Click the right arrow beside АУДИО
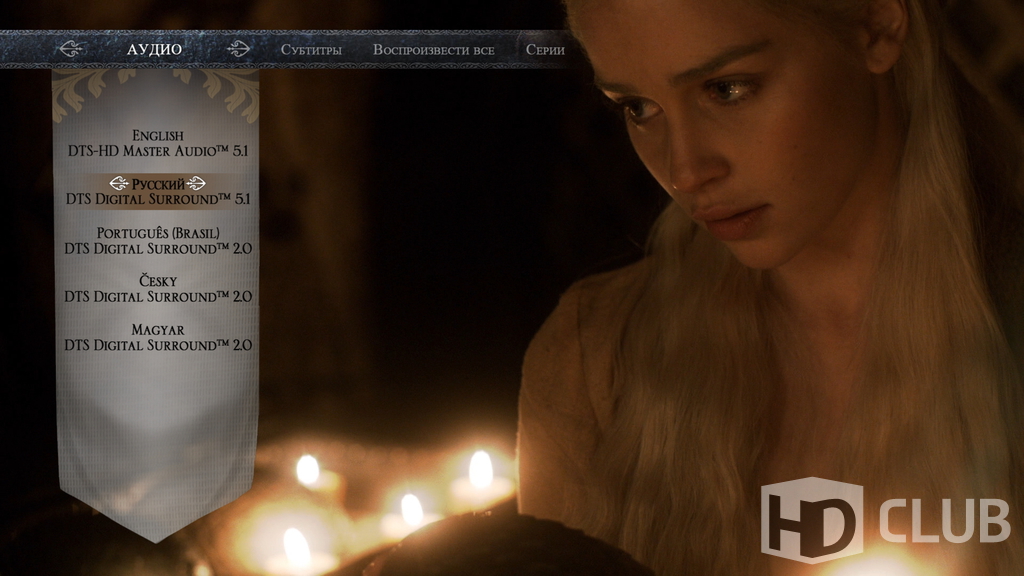 point(238,49)
